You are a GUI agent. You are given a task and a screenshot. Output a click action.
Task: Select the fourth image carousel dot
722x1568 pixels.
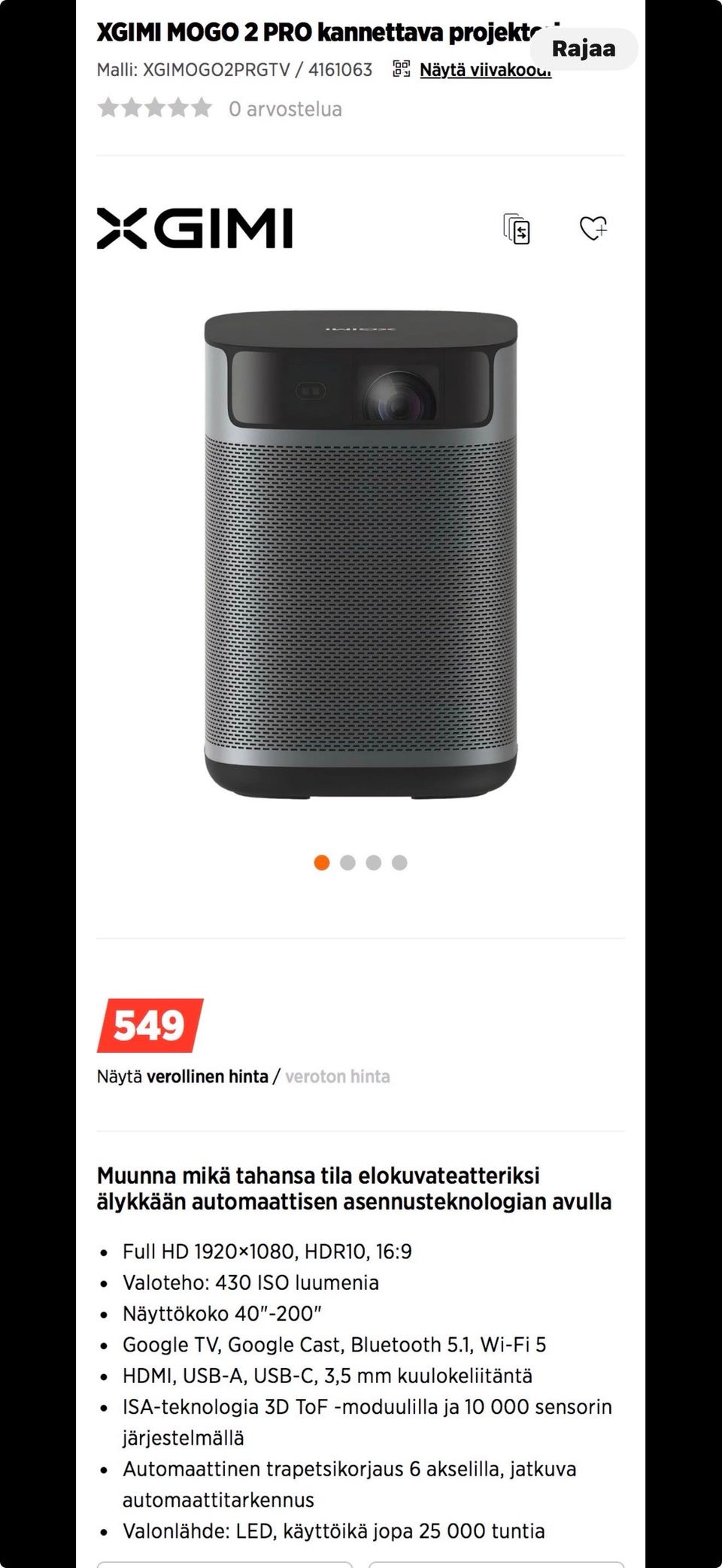click(x=399, y=862)
